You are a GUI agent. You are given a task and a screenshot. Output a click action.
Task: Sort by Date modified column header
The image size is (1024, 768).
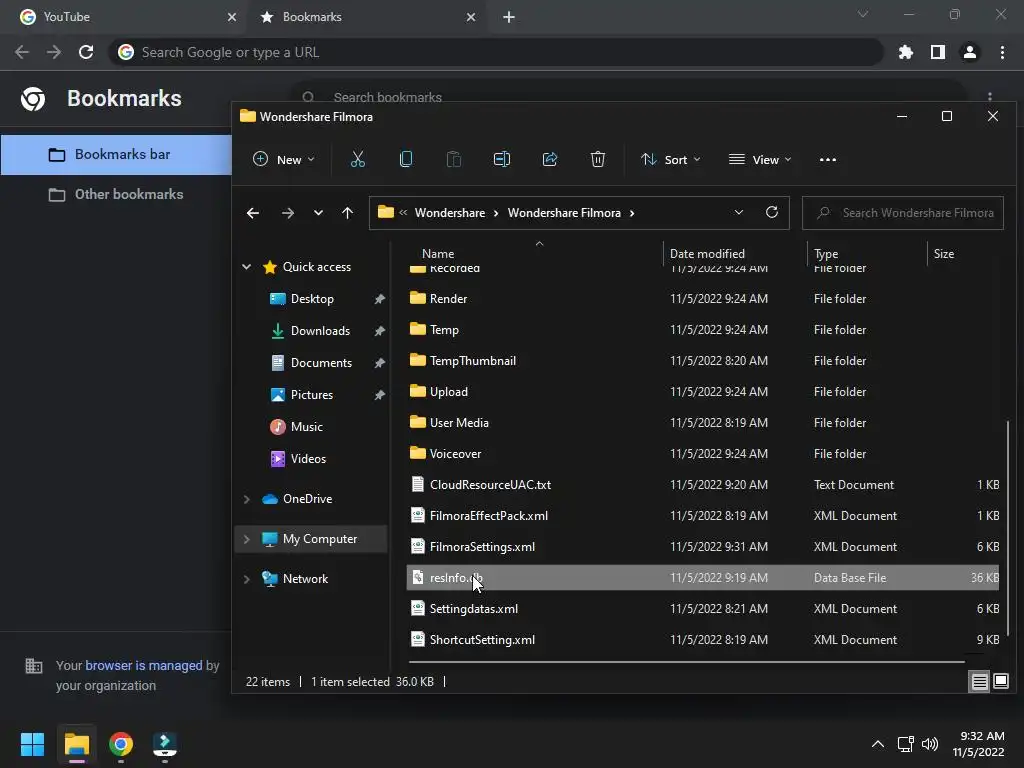tap(707, 253)
